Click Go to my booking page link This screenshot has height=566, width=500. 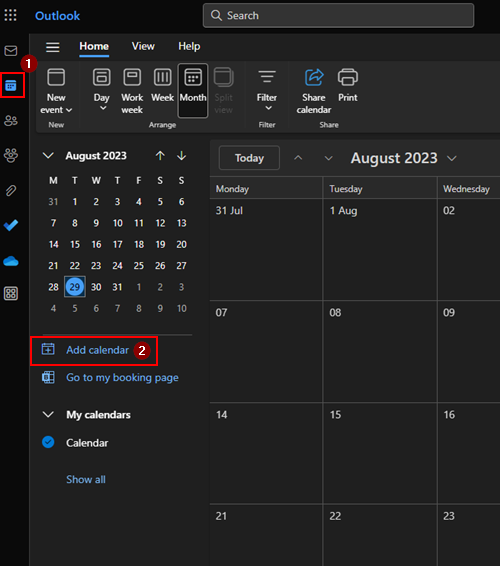tap(122, 377)
